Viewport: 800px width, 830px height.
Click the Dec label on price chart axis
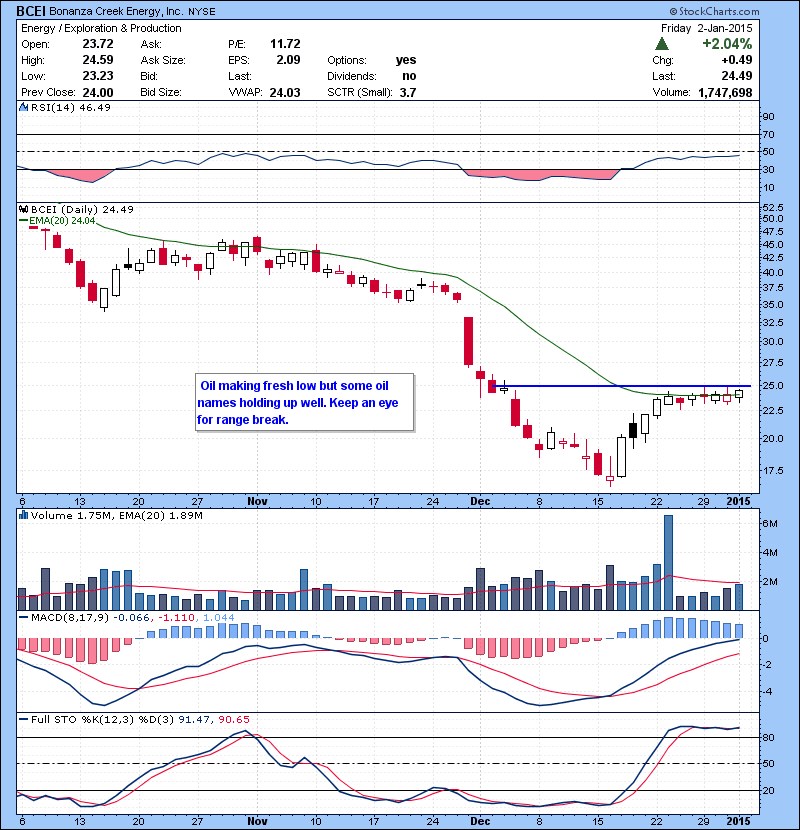click(x=480, y=501)
